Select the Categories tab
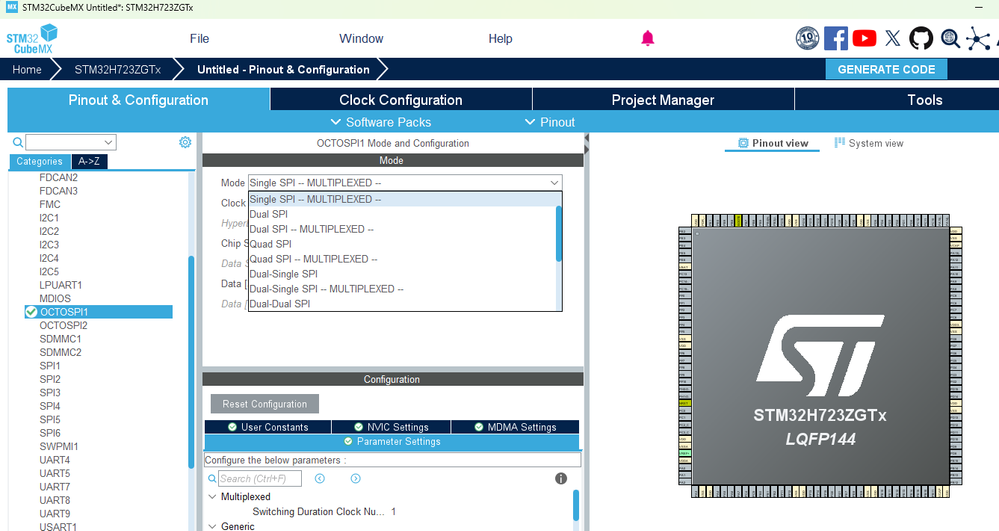999x531 pixels. 40,161
